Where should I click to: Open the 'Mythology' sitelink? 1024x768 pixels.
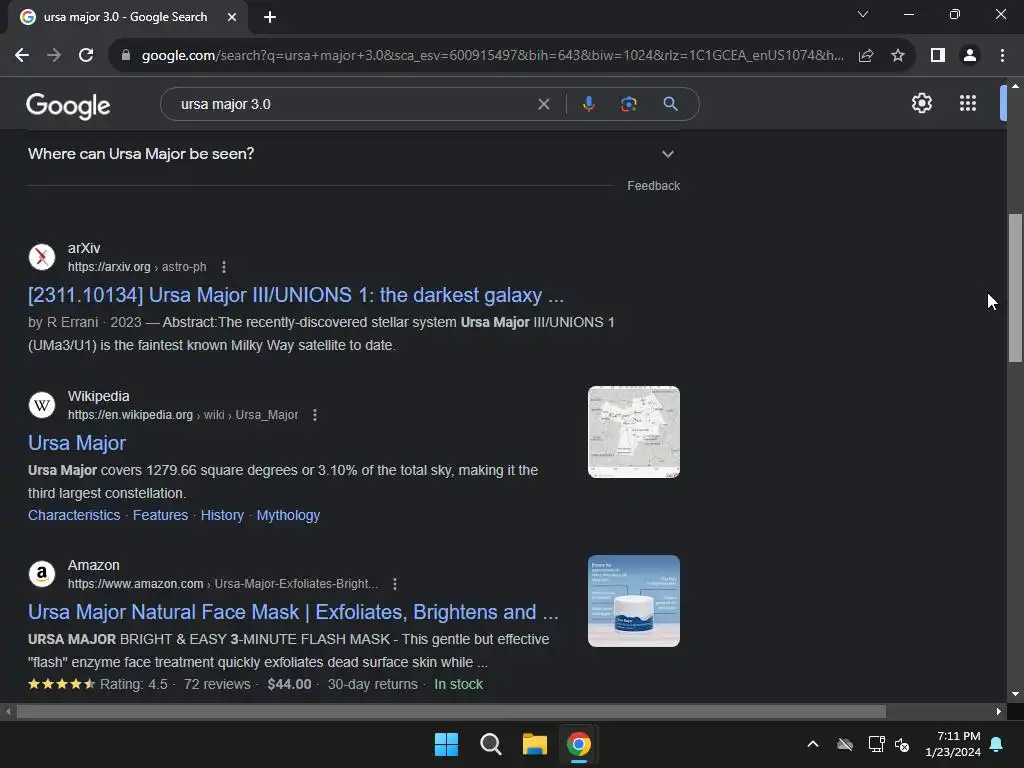[x=288, y=515]
